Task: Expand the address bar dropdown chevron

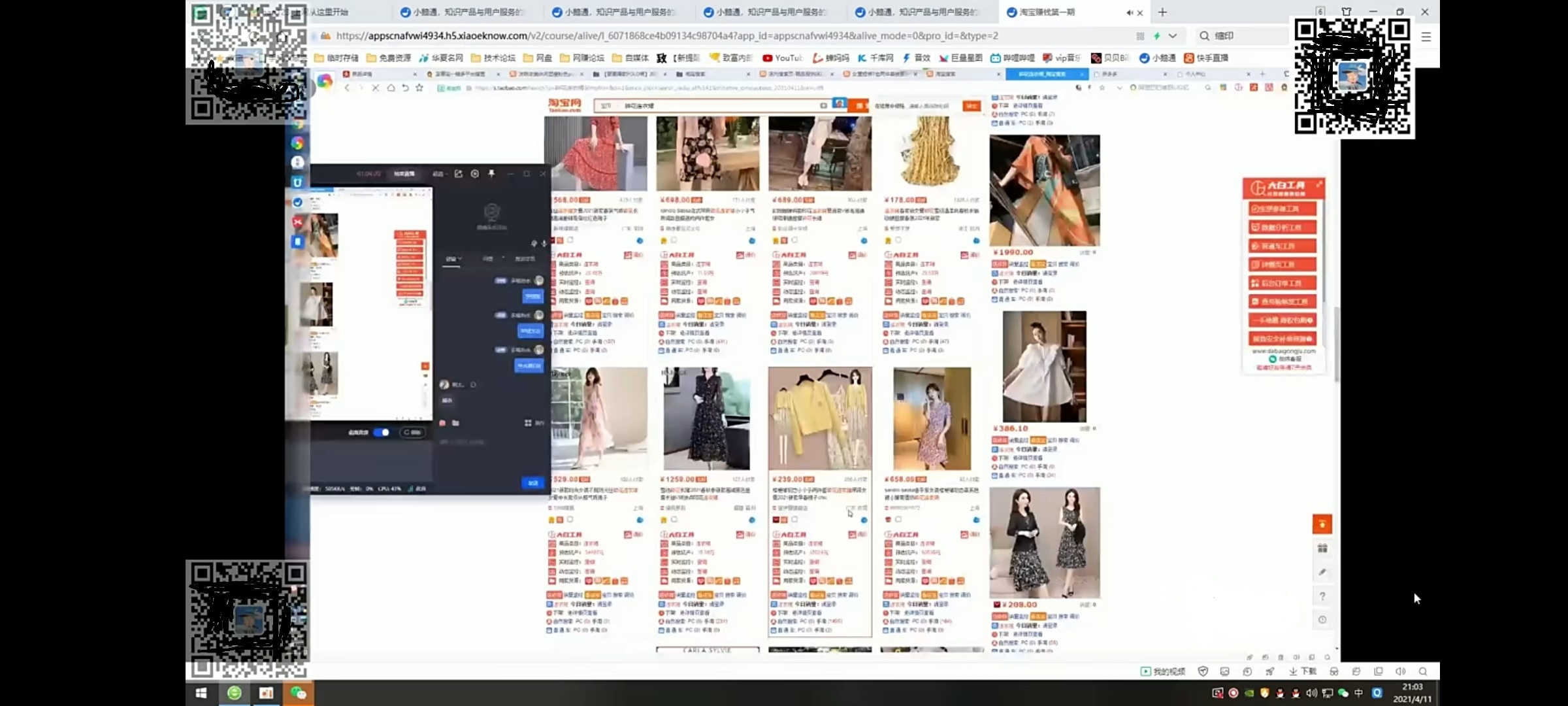Action: tap(1173, 36)
